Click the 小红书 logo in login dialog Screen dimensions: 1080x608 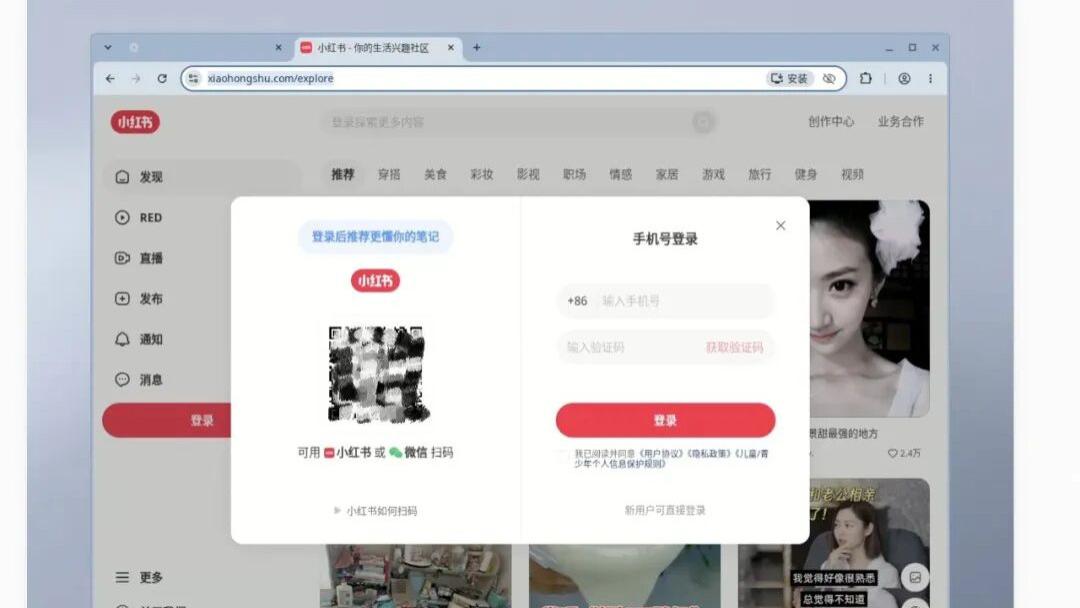375,281
